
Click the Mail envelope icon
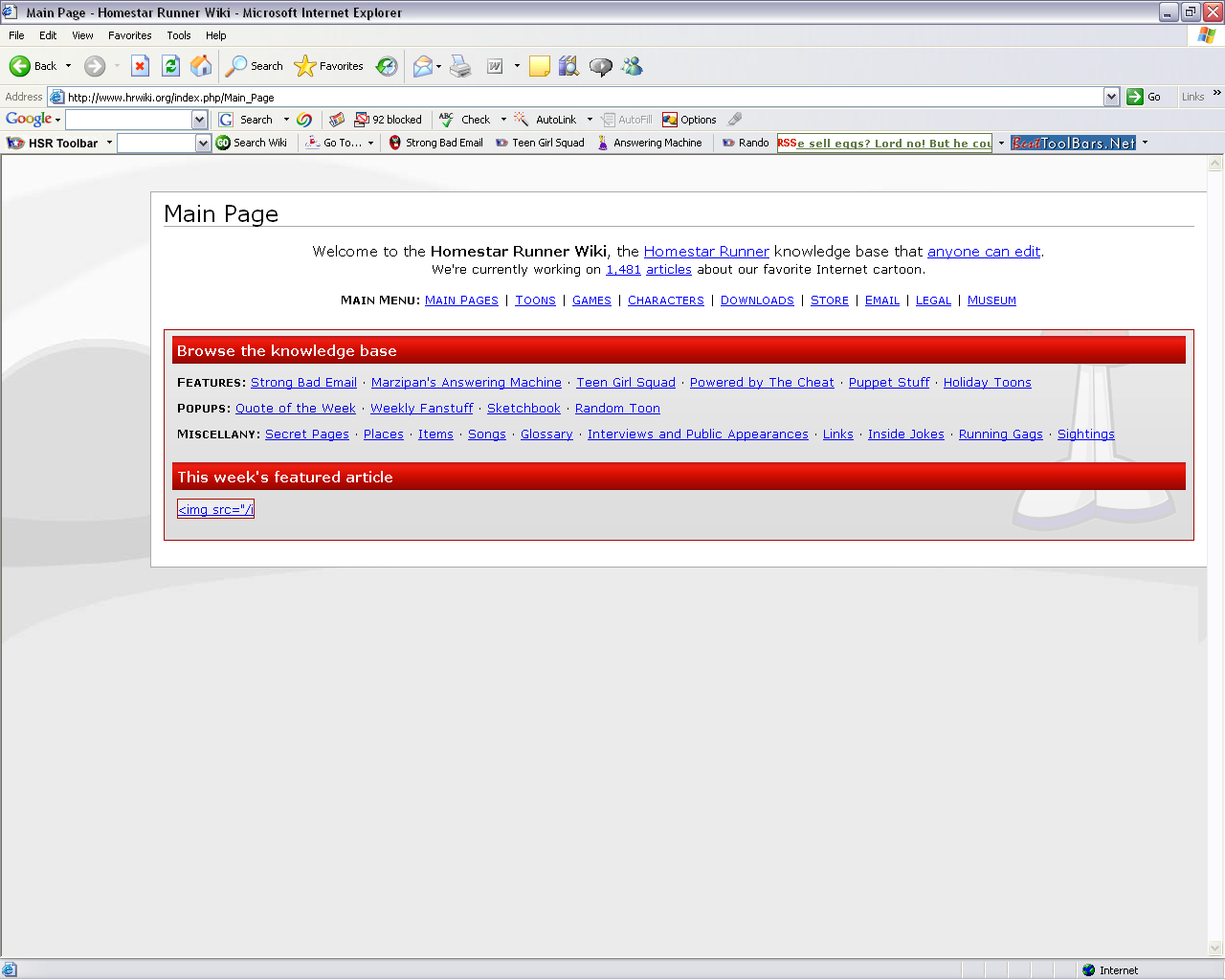[422, 66]
